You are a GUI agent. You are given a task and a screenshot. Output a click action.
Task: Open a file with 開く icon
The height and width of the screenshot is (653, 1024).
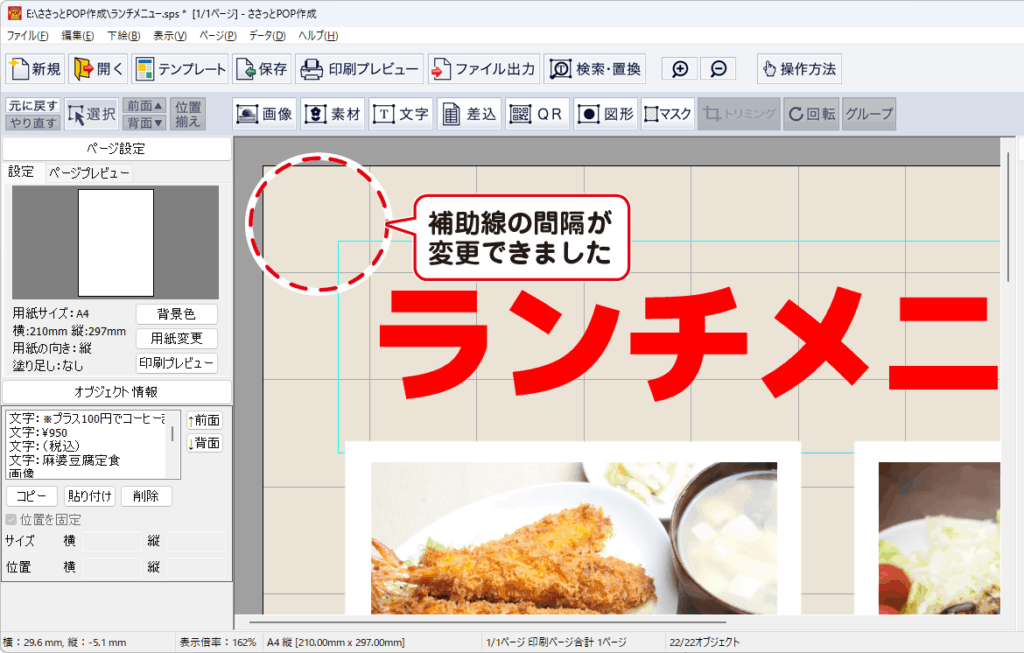click(x=98, y=69)
